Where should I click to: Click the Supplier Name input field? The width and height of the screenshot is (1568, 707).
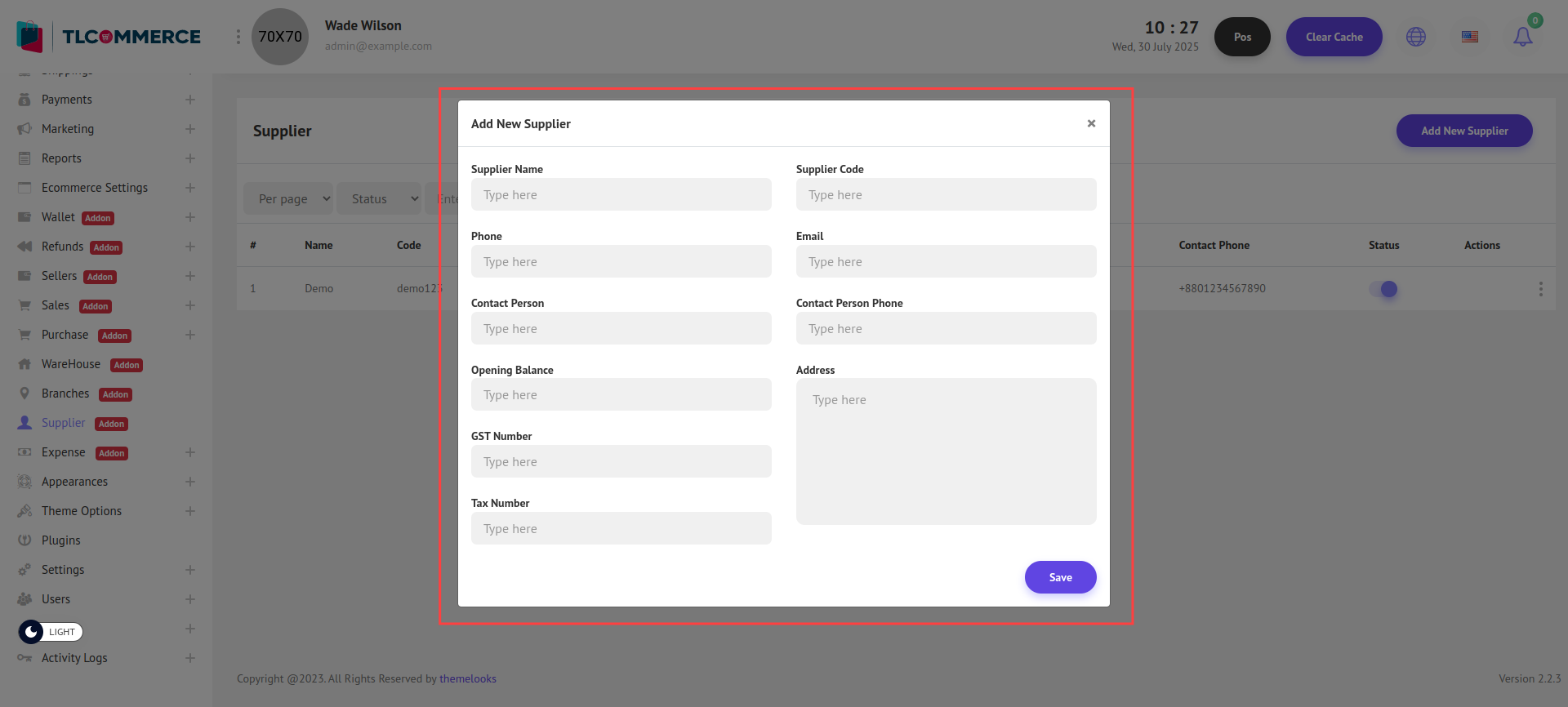[621, 195]
